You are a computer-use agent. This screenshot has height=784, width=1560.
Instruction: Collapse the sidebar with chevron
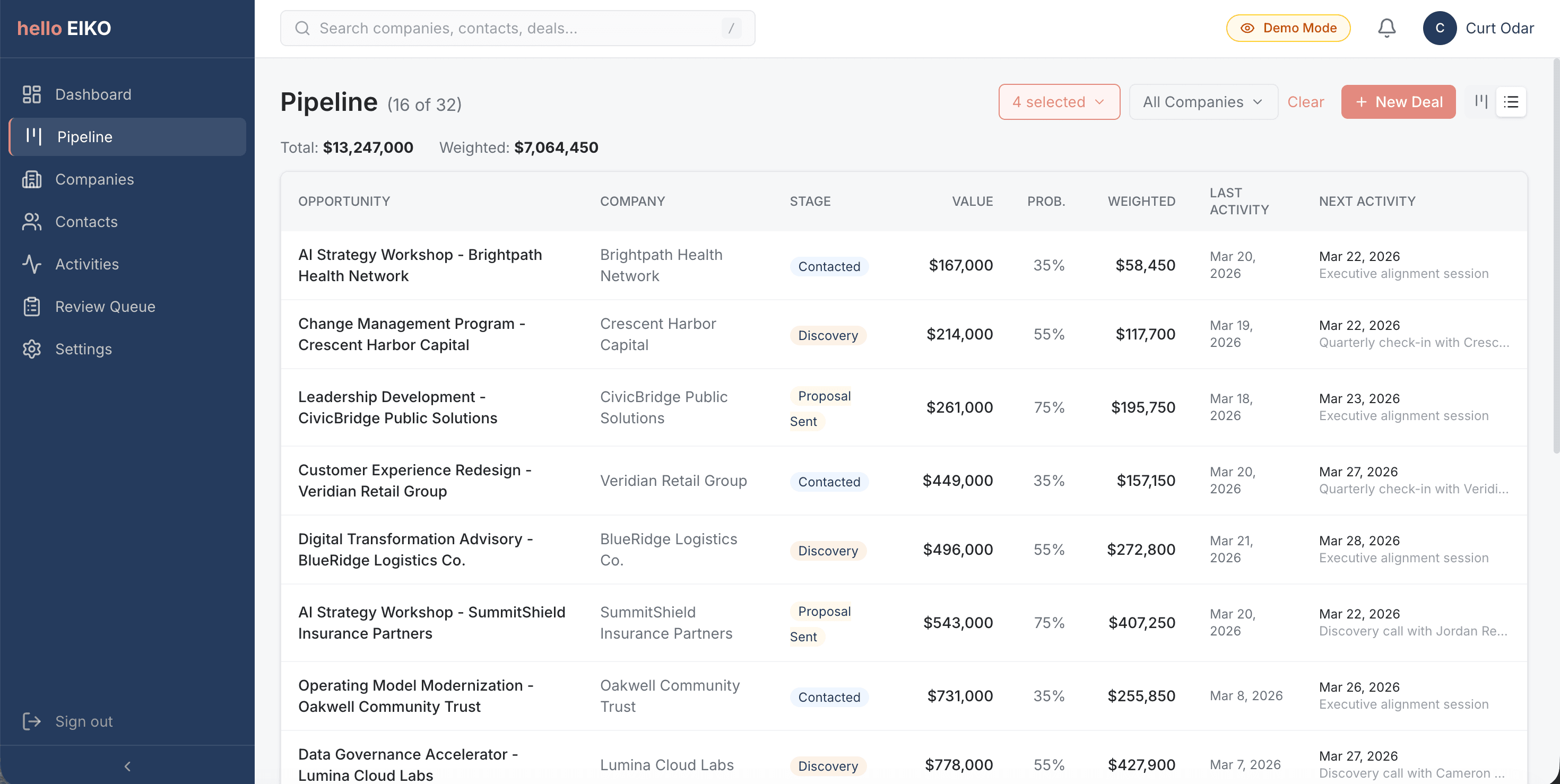coord(127,766)
